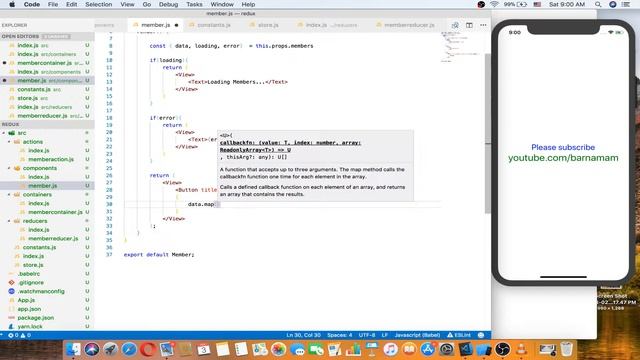Click the ESLint status bar item
This screenshot has width=640, height=360.
tap(459, 335)
